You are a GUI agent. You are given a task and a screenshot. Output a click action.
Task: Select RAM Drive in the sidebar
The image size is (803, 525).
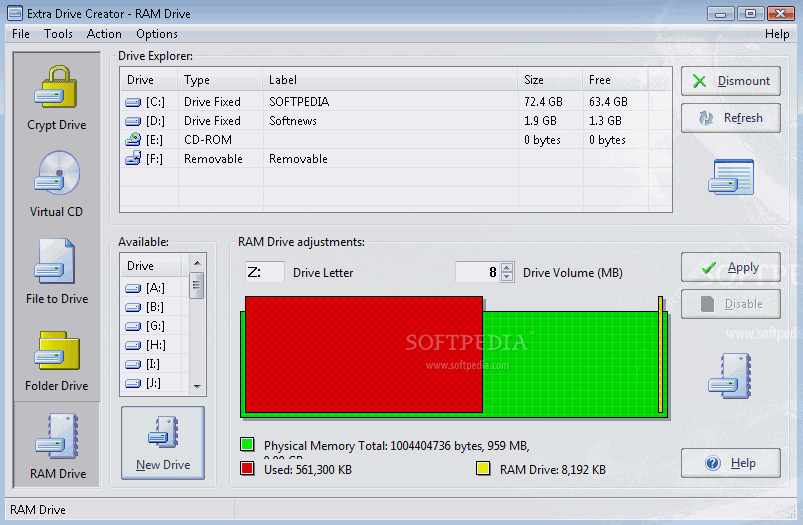(x=57, y=446)
